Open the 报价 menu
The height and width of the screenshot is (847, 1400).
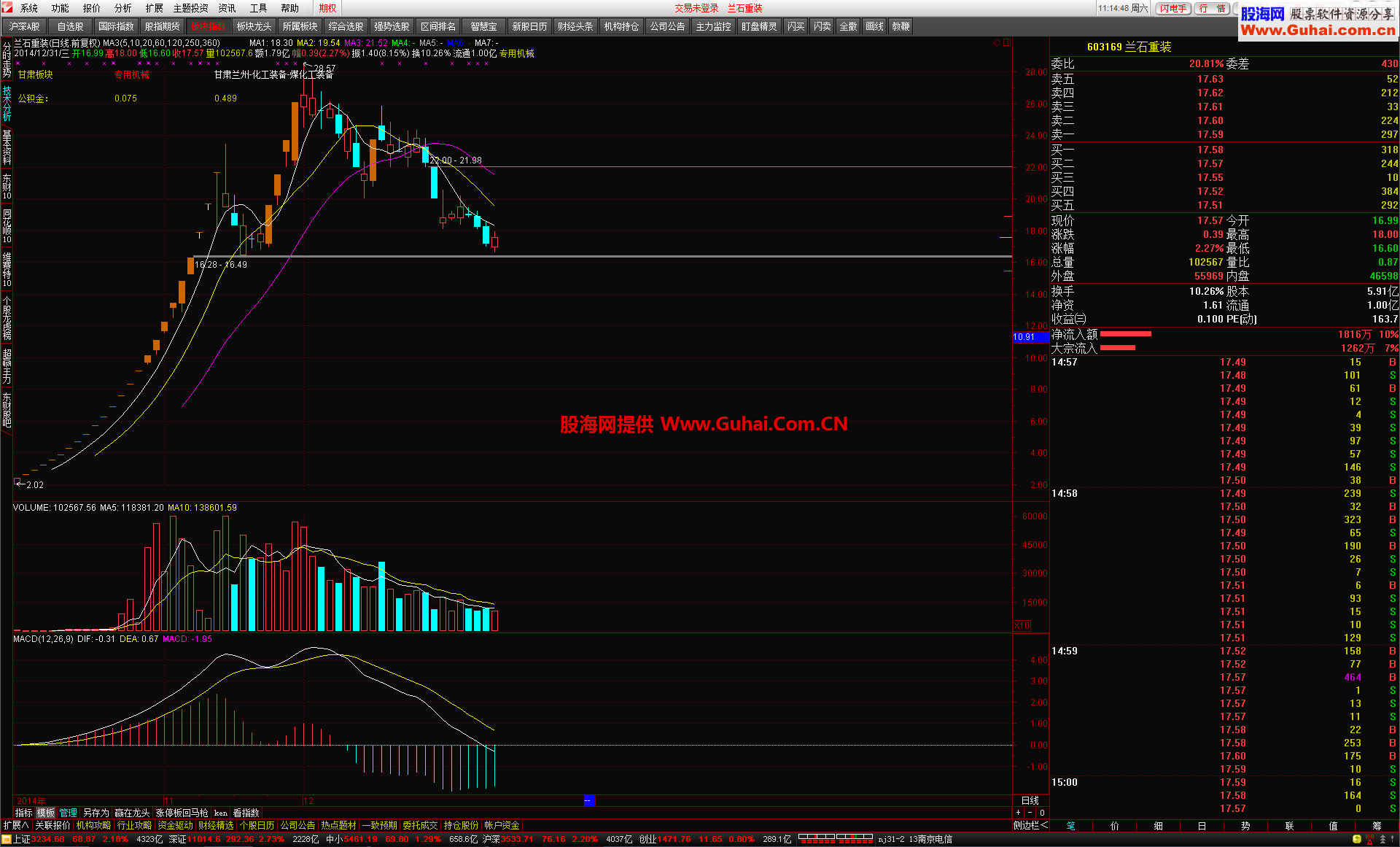(x=92, y=8)
